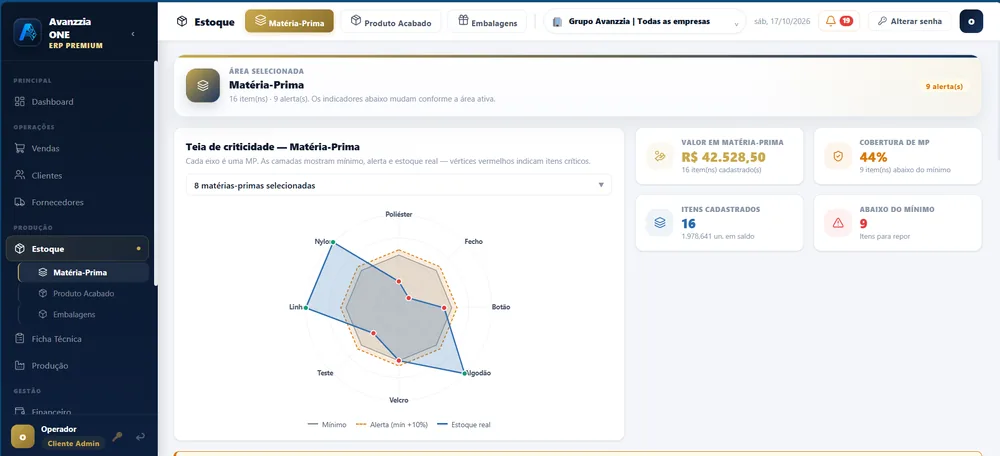Viewport: 1000px width, 456px height.
Task: Click the Fecho axis label
Action: 473,242
